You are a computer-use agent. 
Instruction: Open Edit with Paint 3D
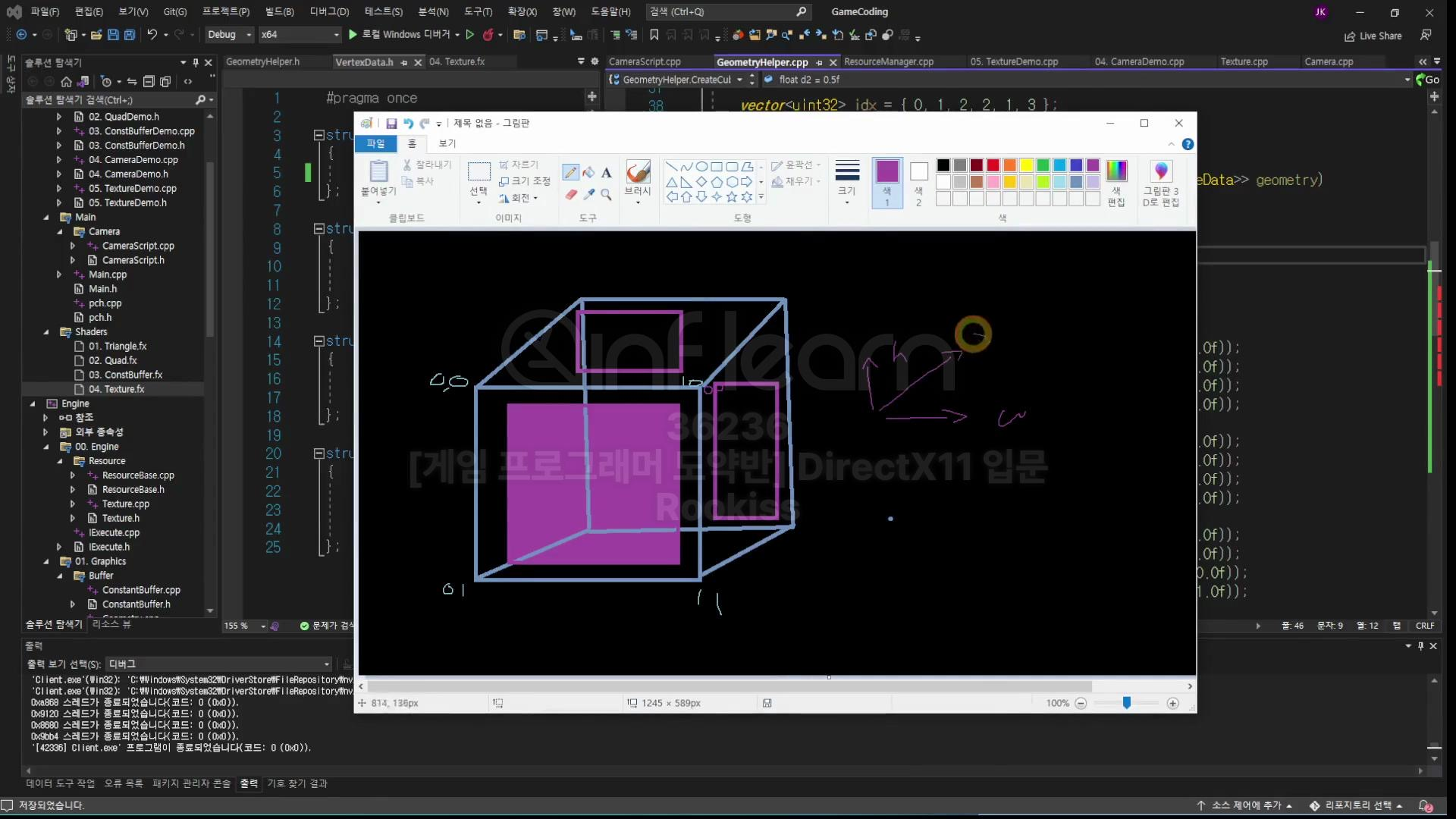pos(1160,182)
